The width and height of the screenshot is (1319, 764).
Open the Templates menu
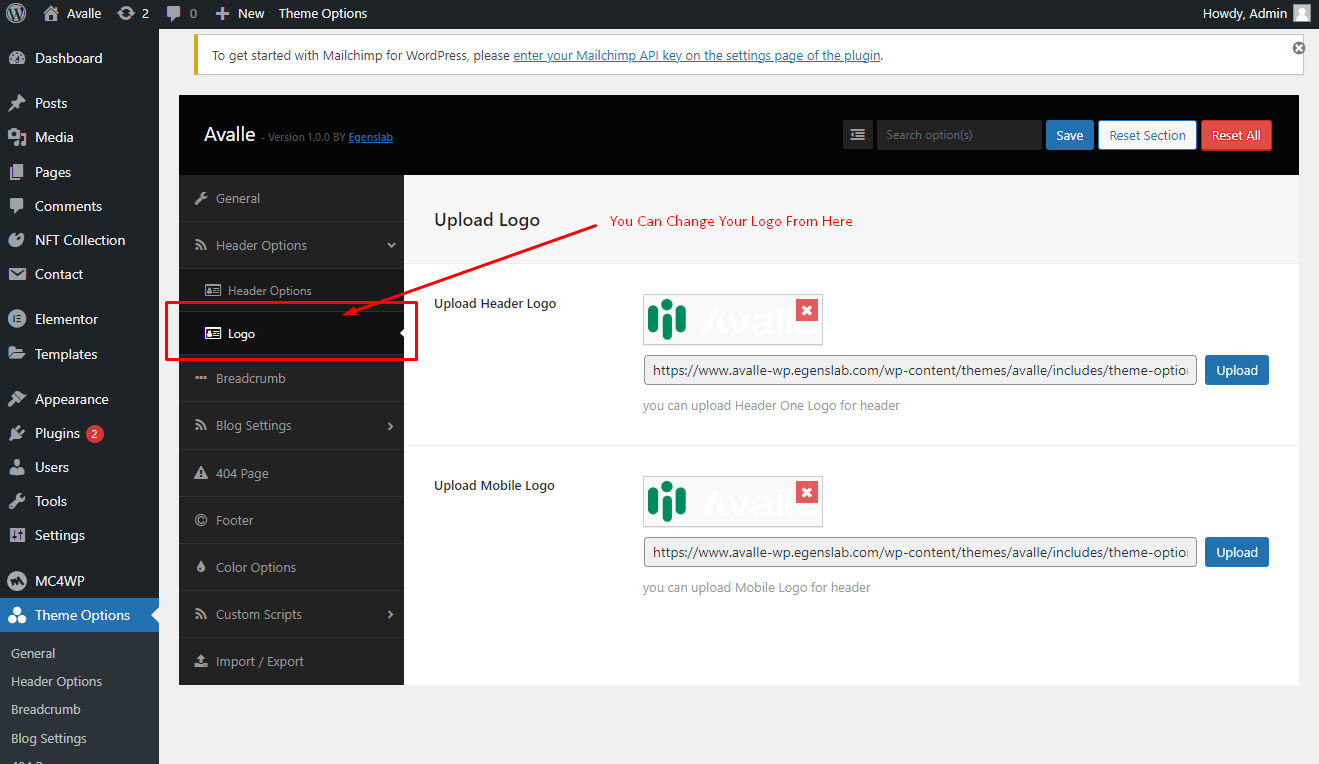pyautogui.click(x=79, y=354)
